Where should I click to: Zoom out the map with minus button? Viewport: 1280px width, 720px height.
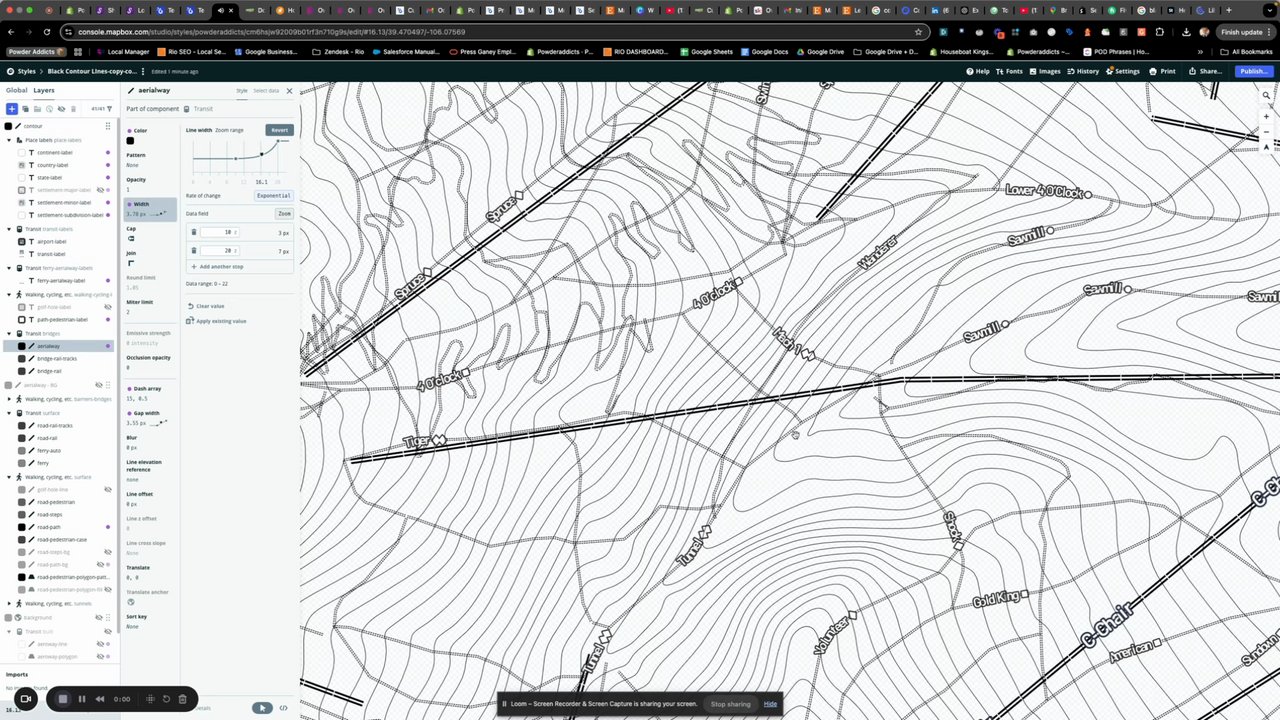1265,131
